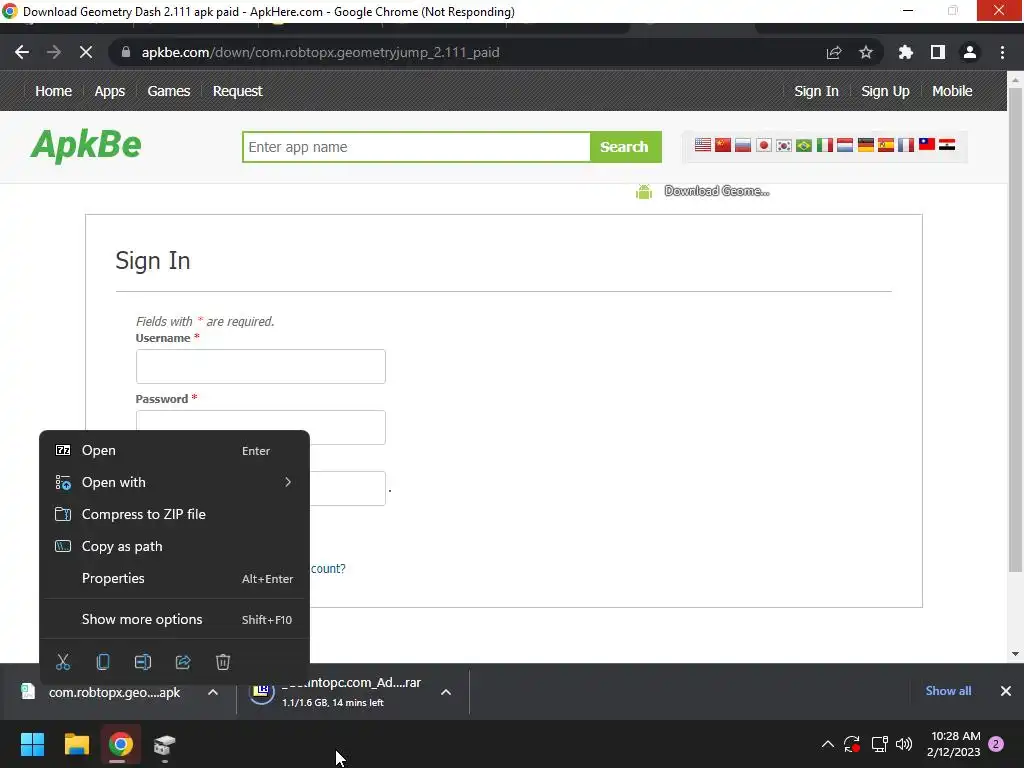1024x768 pixels.
Task: Share this page via address bar icon
Action: tap(834, 52)
